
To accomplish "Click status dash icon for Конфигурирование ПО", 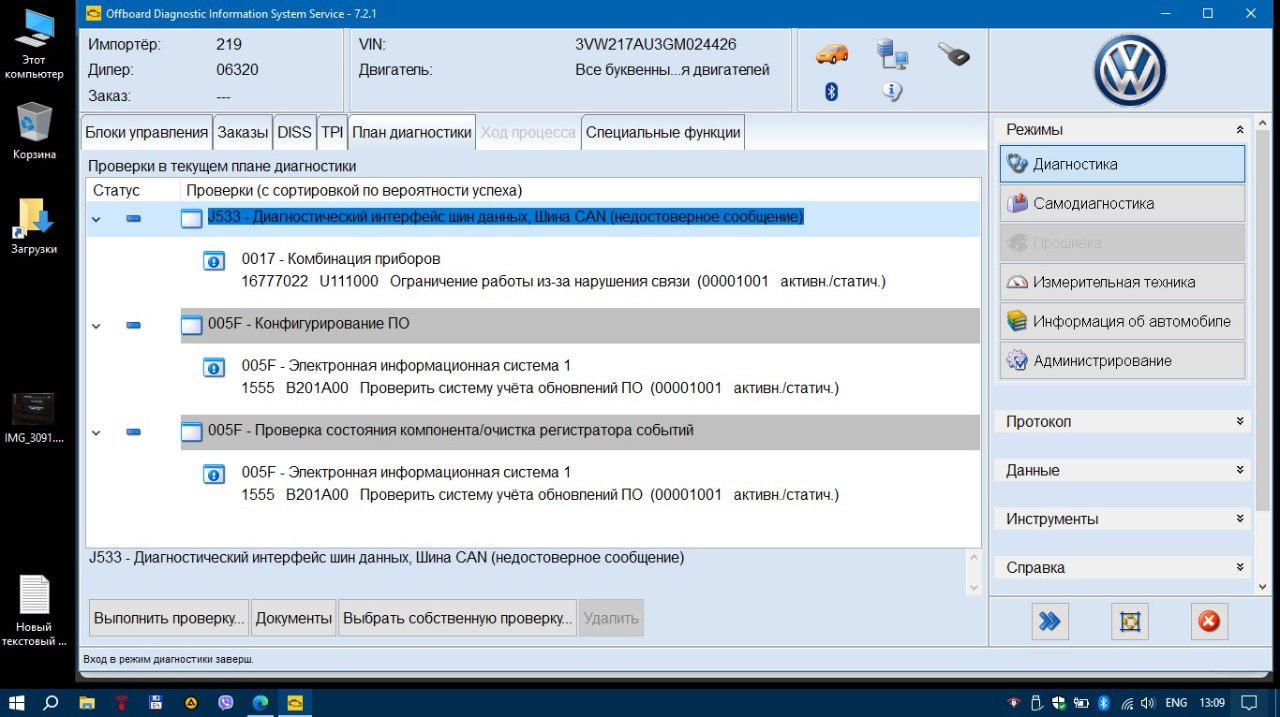I will (133, 325).
